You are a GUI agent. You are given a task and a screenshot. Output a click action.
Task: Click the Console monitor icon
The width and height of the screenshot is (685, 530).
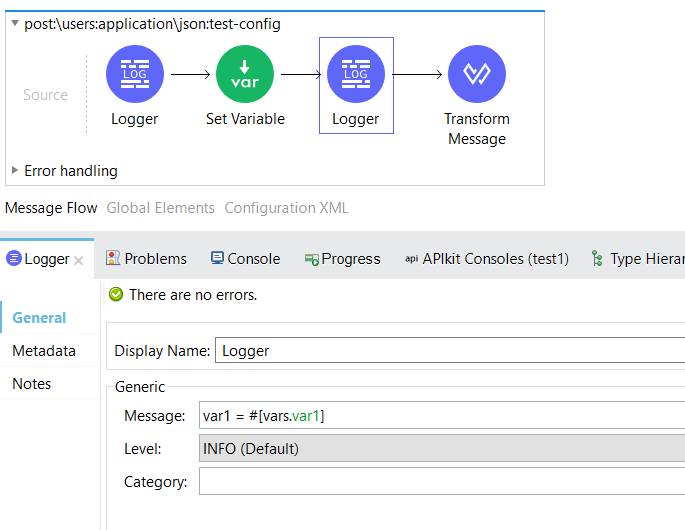point(217,258)
